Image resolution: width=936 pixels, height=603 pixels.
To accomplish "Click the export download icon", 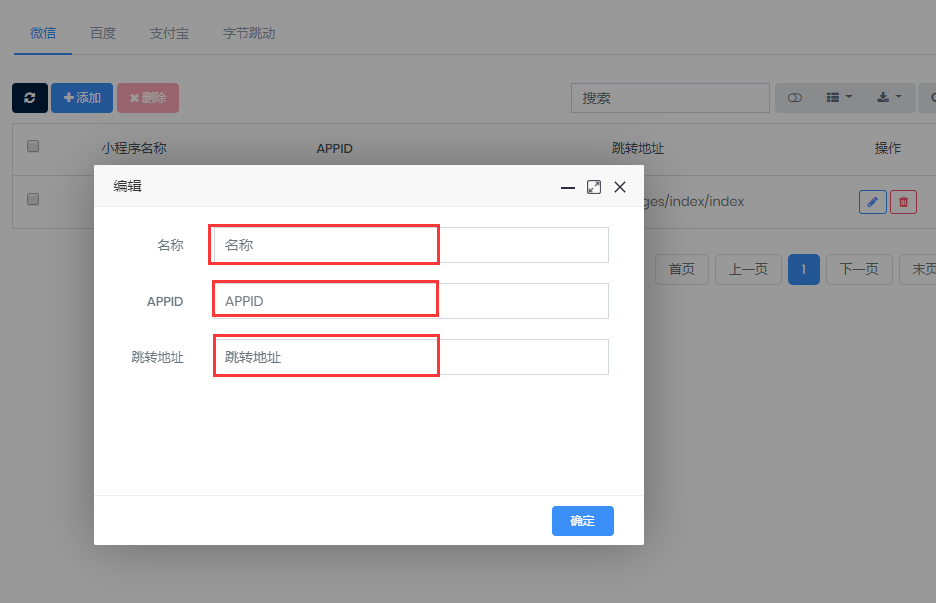I will 885,97.
